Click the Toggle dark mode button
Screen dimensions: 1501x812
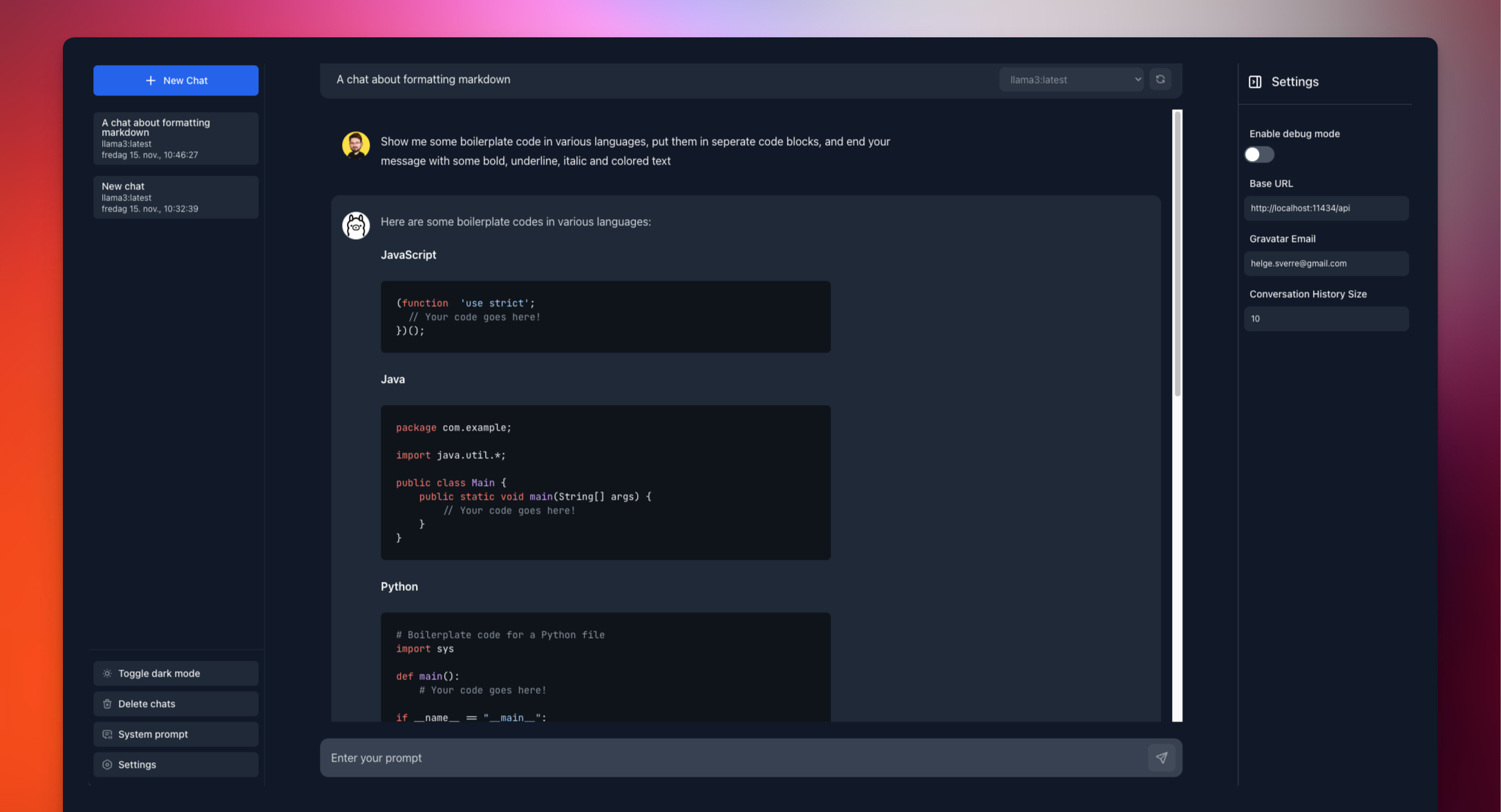pyautogui.click(x=176, y=673)
